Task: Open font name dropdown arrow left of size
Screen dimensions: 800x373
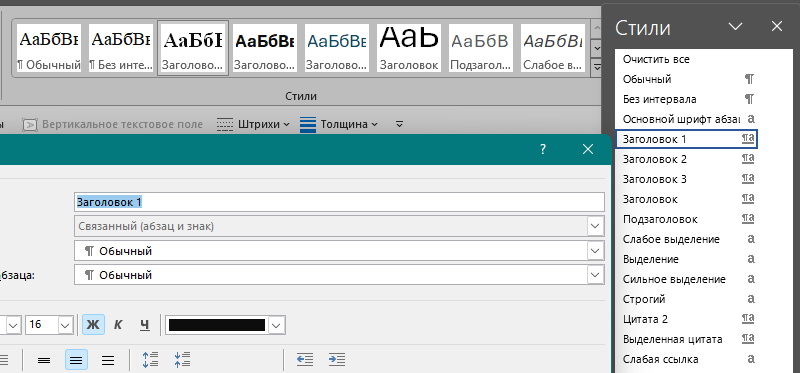Action: click(x=13, y=325)
